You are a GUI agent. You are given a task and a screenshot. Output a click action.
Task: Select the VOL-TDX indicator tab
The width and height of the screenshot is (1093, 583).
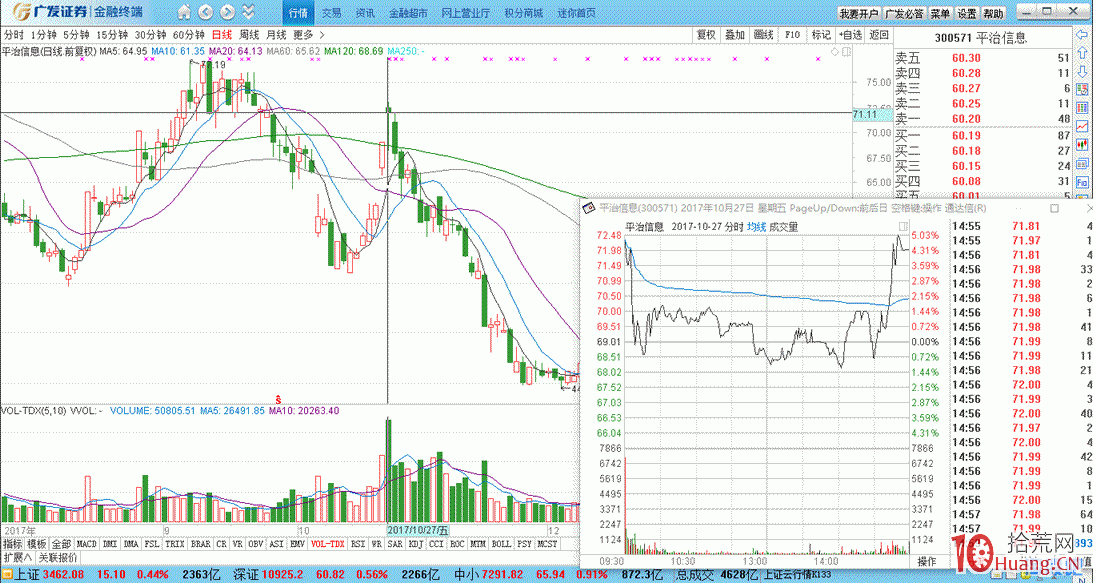point(328,543)
